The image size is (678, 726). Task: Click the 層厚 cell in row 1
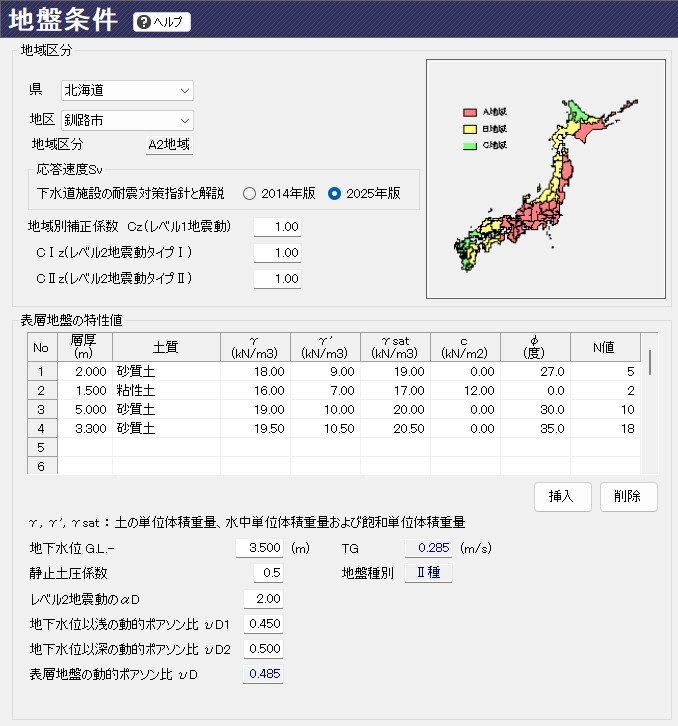coord(84,371)
